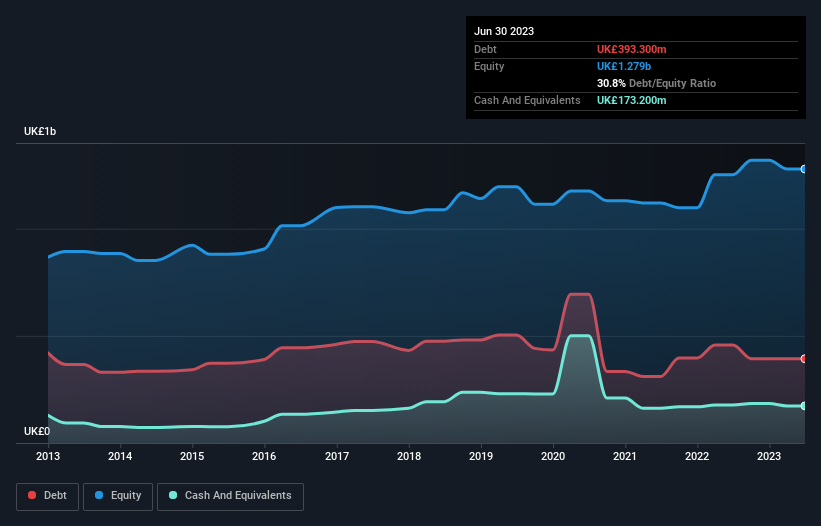Click the UK£1b y-axis label
The image size is (821, 526).
(x=40, y=131)
